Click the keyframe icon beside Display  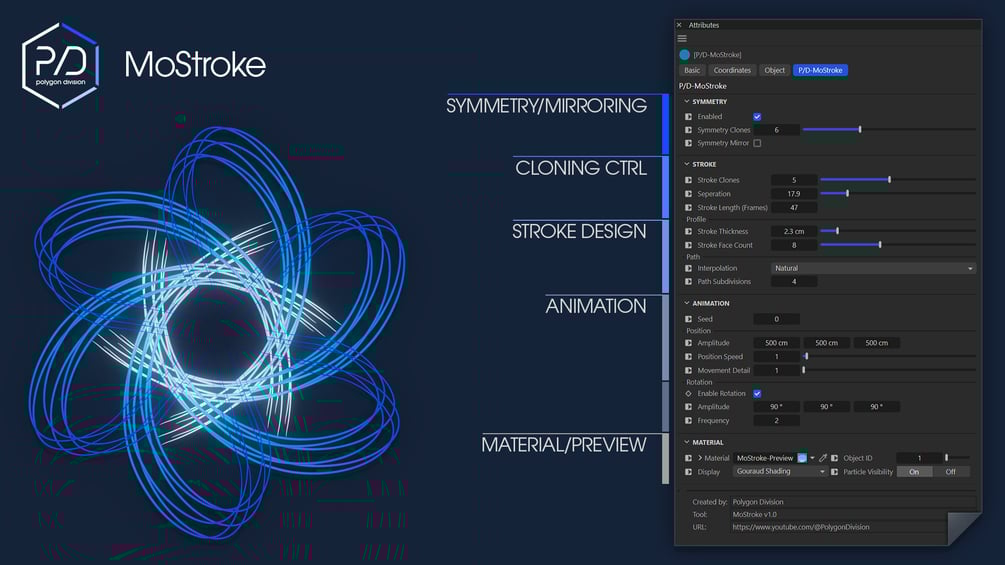[x=688, y=472]
